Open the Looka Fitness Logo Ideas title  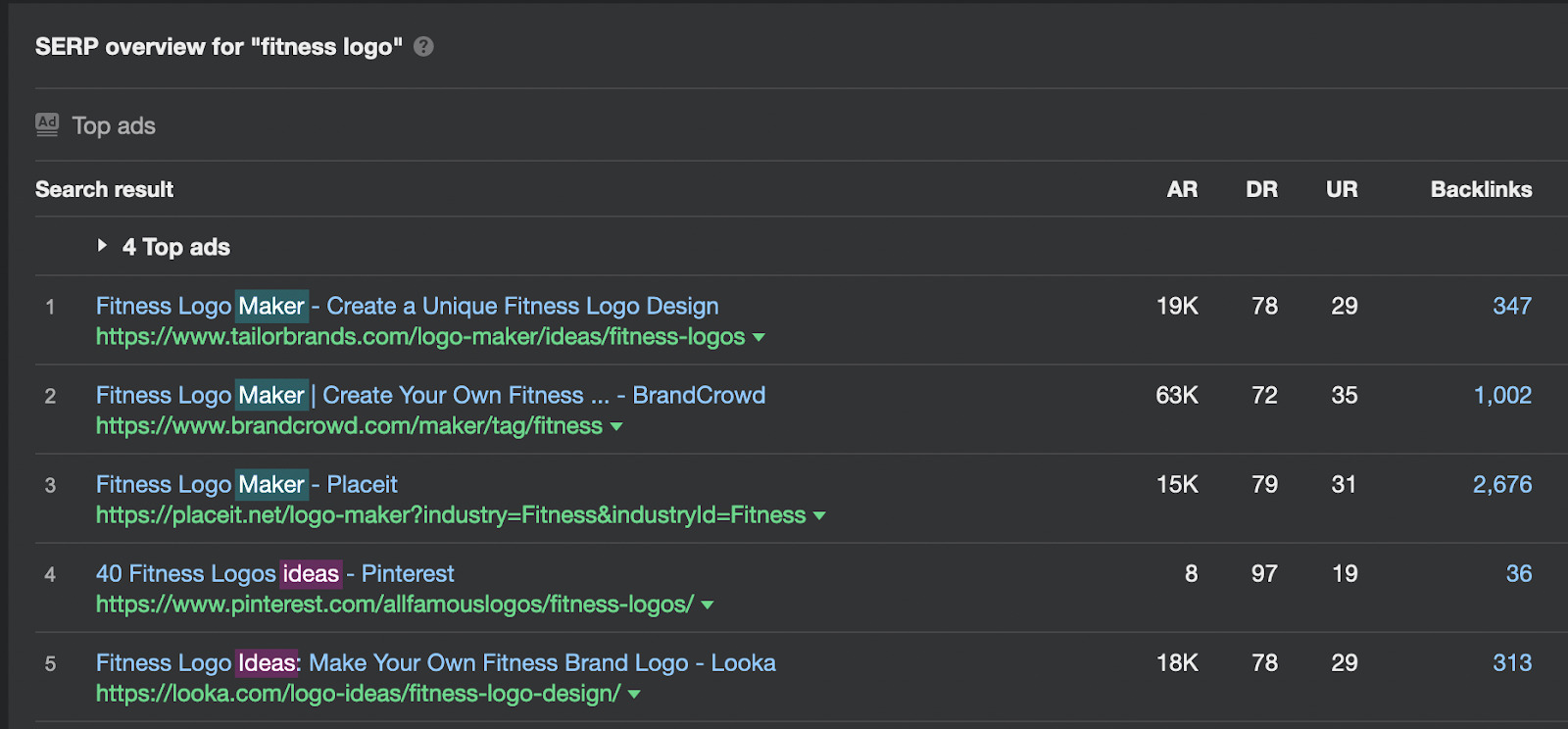[435, 662]
